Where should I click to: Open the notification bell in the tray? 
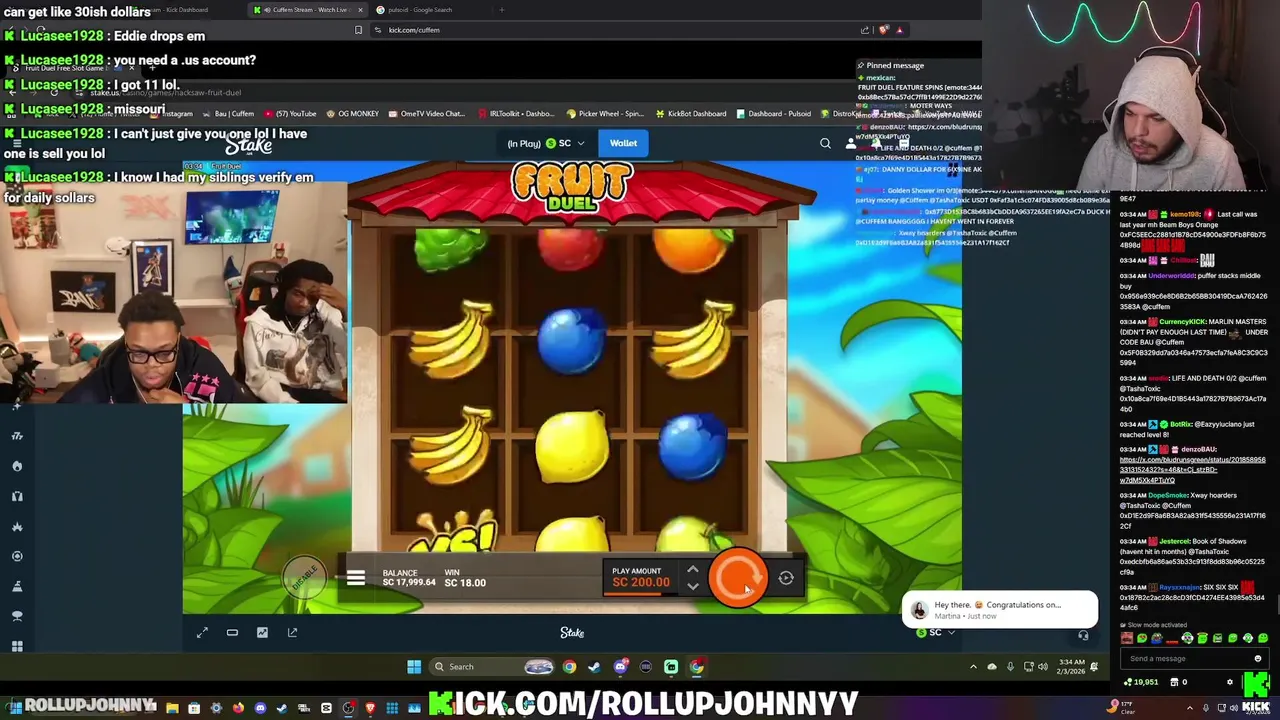pos(1094,667)
